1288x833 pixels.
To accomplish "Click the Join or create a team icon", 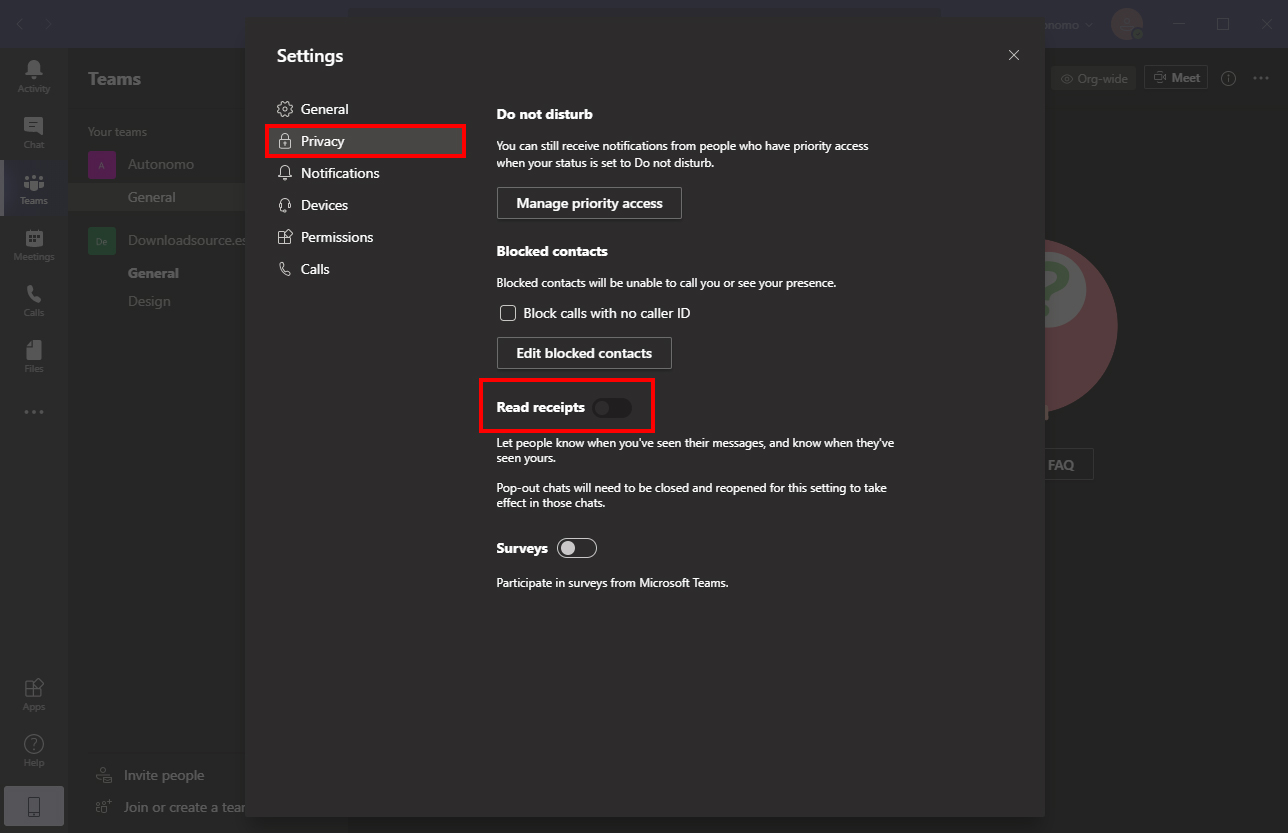I will point(103,807).
